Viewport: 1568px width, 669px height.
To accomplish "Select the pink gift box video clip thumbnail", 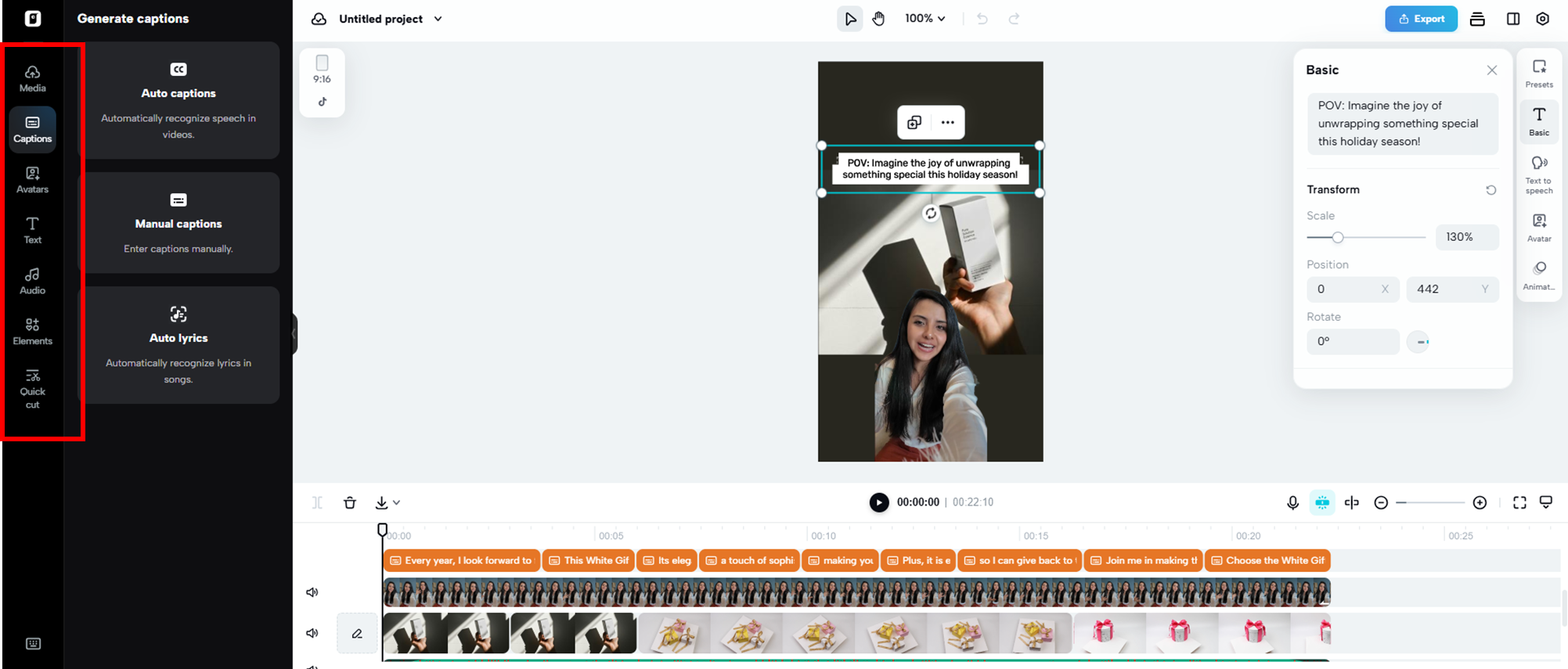I will (1202, 633).
